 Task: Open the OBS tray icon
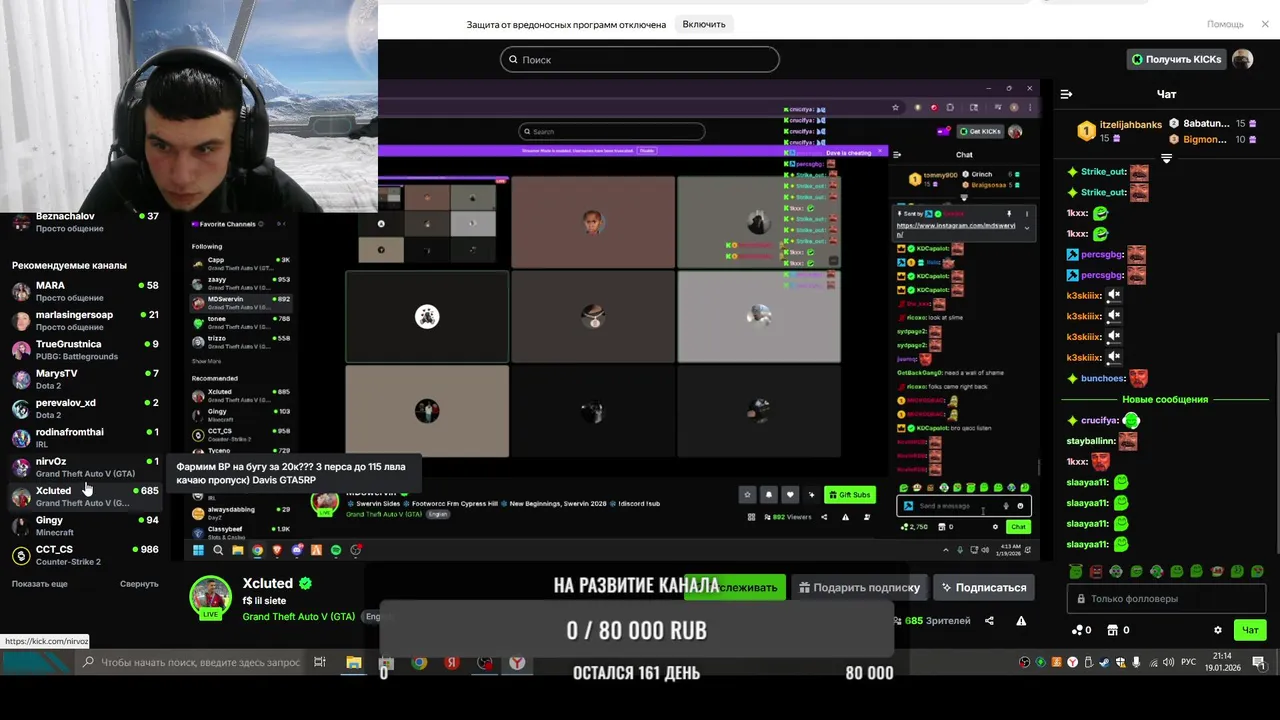pyautogui.click(x=1025, y=662)
